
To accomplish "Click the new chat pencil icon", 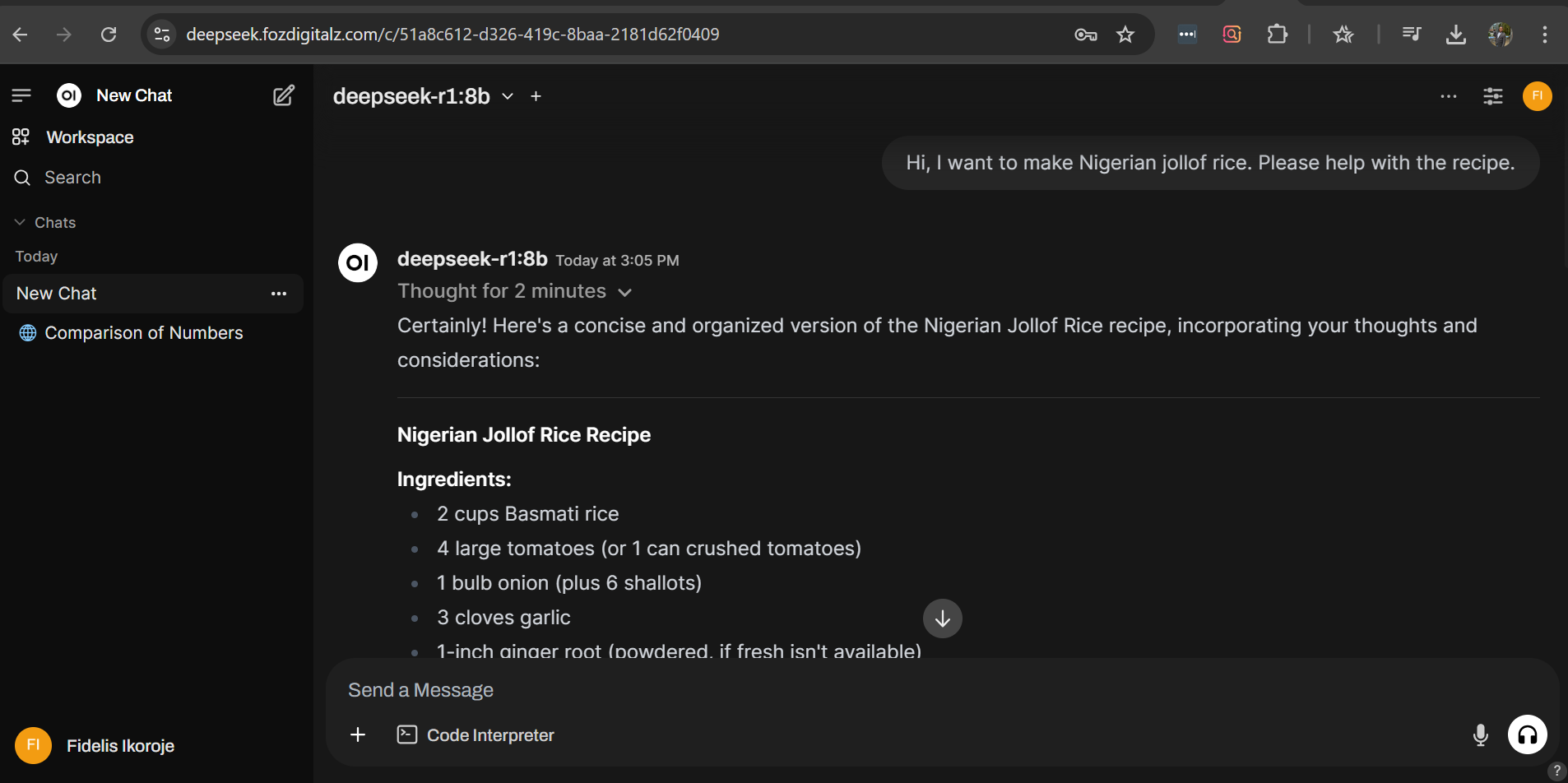I will [x=283, y=95].
